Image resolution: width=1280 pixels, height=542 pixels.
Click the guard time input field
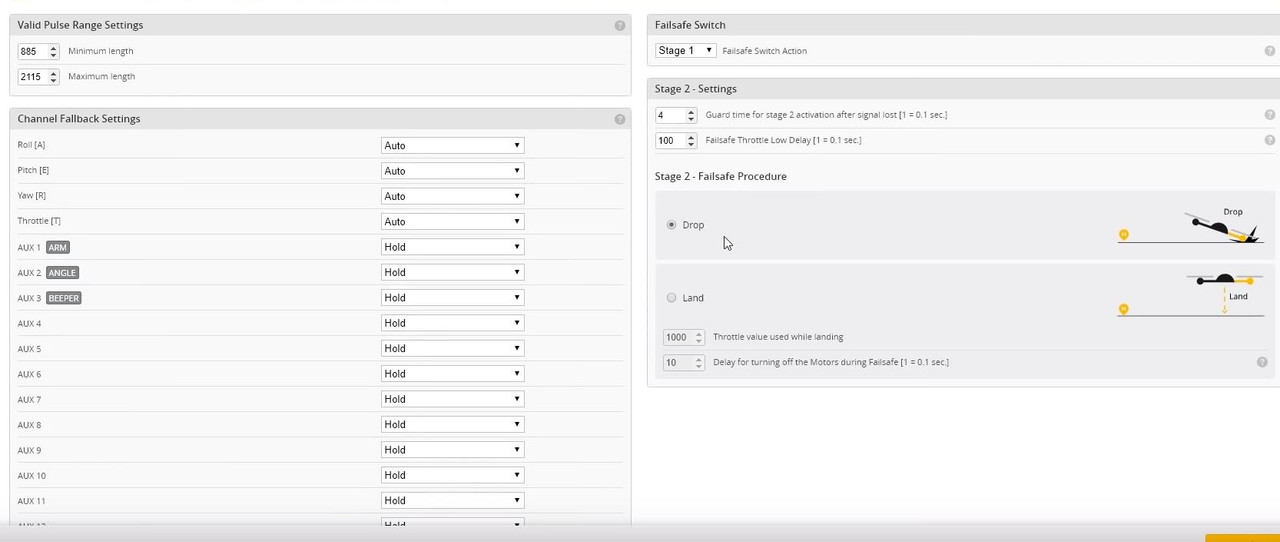[676, 115]
